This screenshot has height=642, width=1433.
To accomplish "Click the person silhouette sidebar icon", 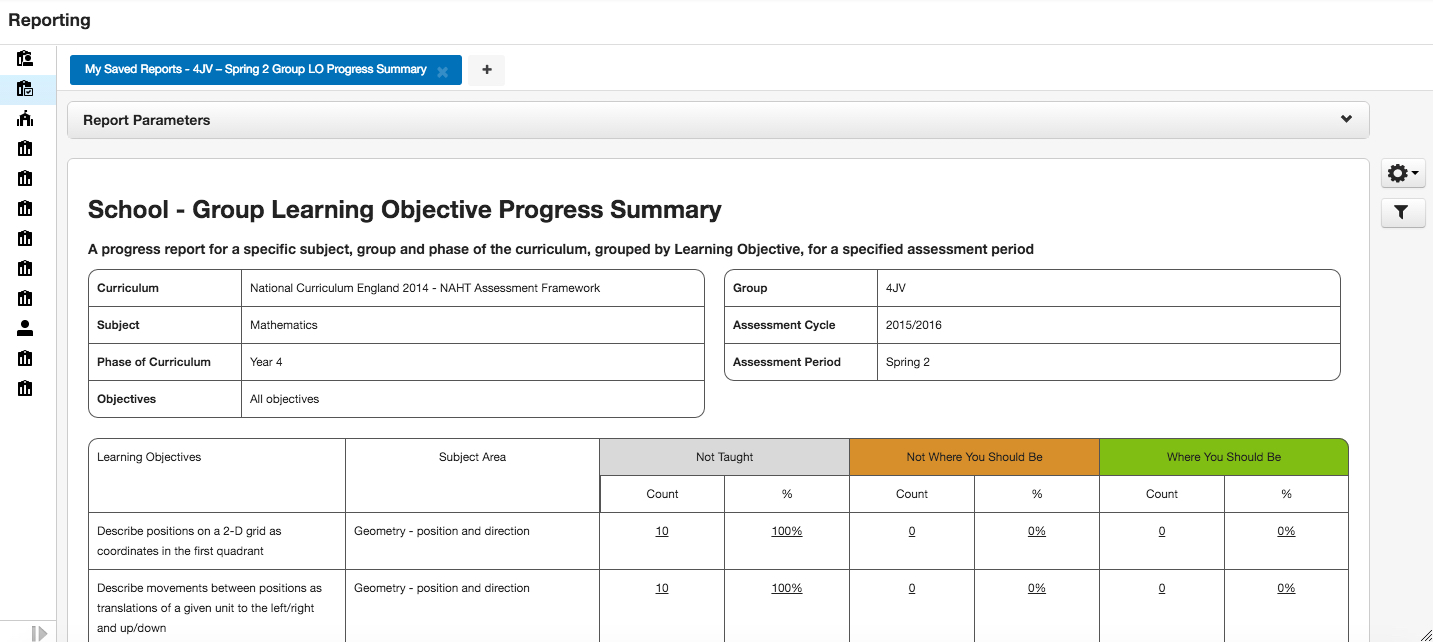I will [25, 328].
